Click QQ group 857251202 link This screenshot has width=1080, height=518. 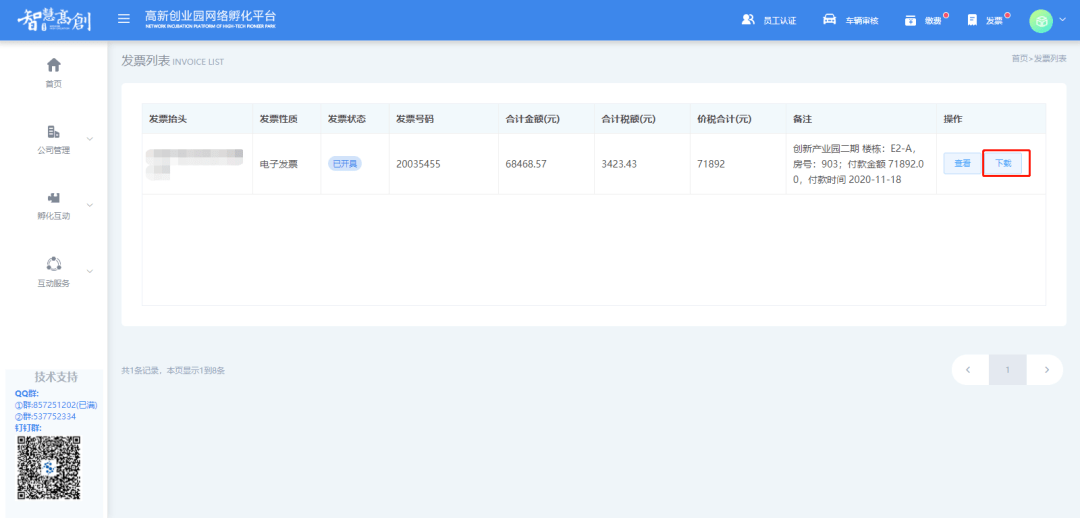coord(56,405)
